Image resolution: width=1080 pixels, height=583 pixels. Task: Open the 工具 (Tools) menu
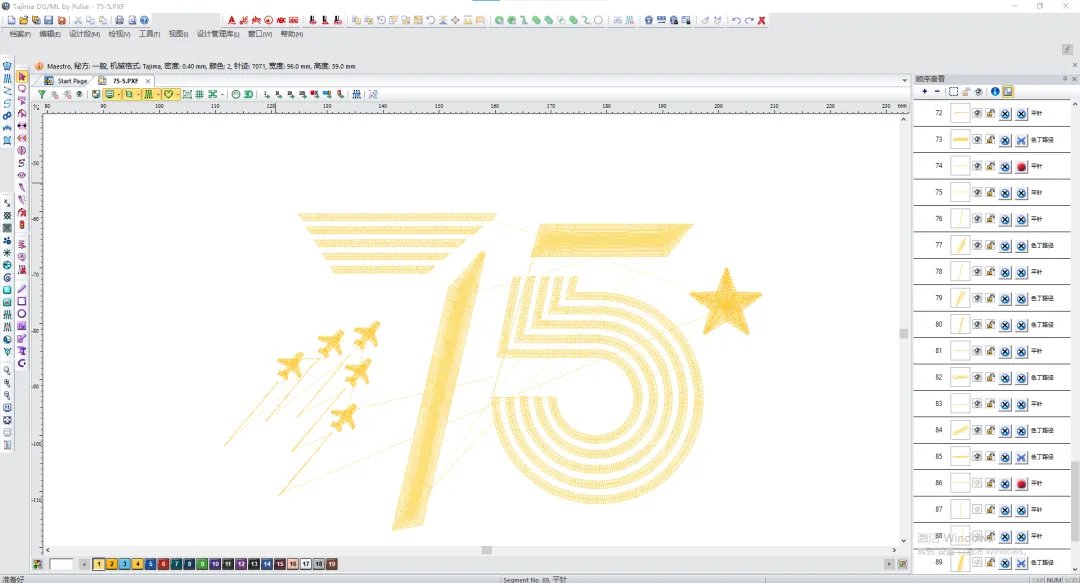click(149, 34)
